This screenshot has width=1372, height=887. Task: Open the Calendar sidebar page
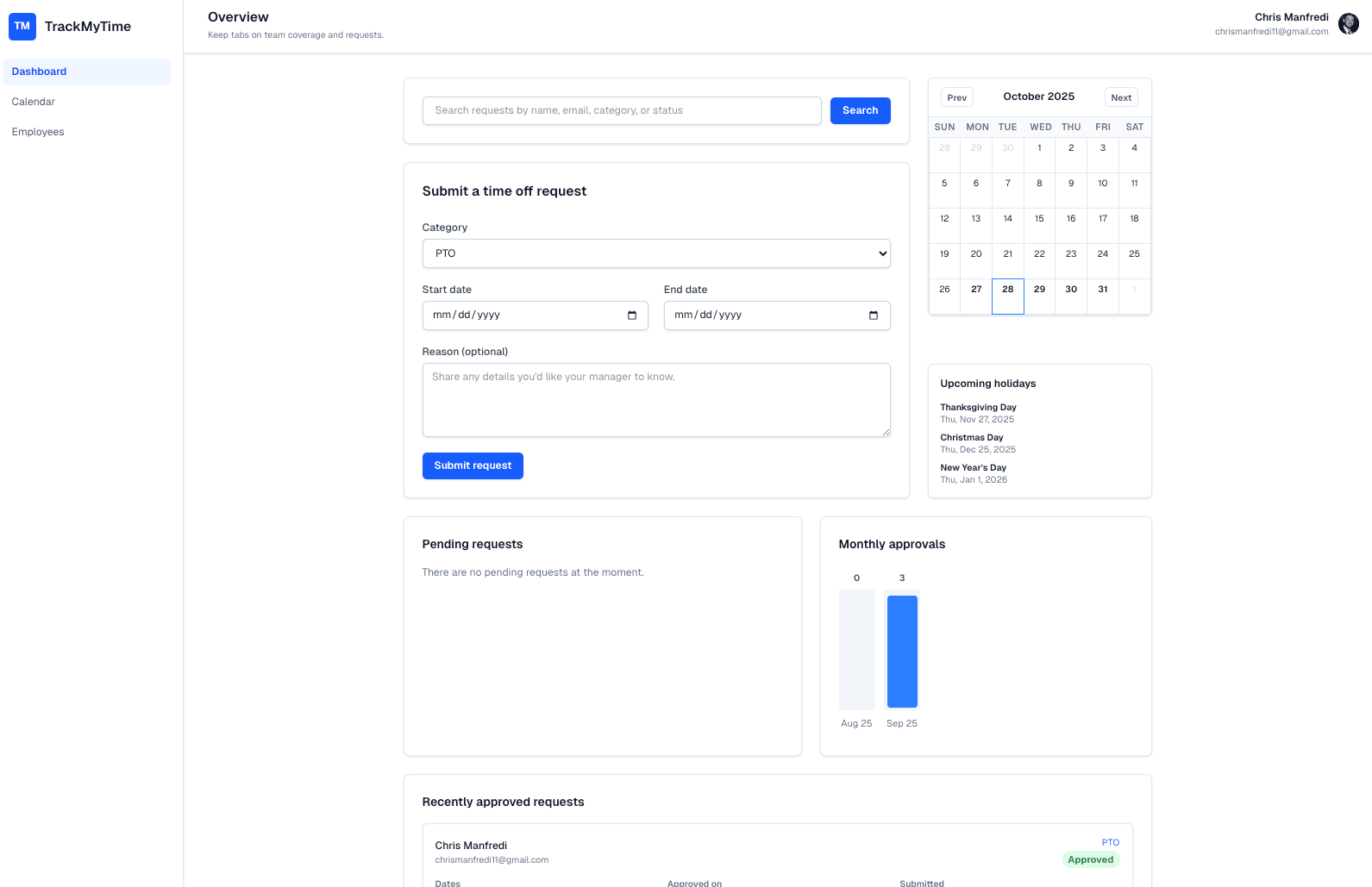point(34,102)
